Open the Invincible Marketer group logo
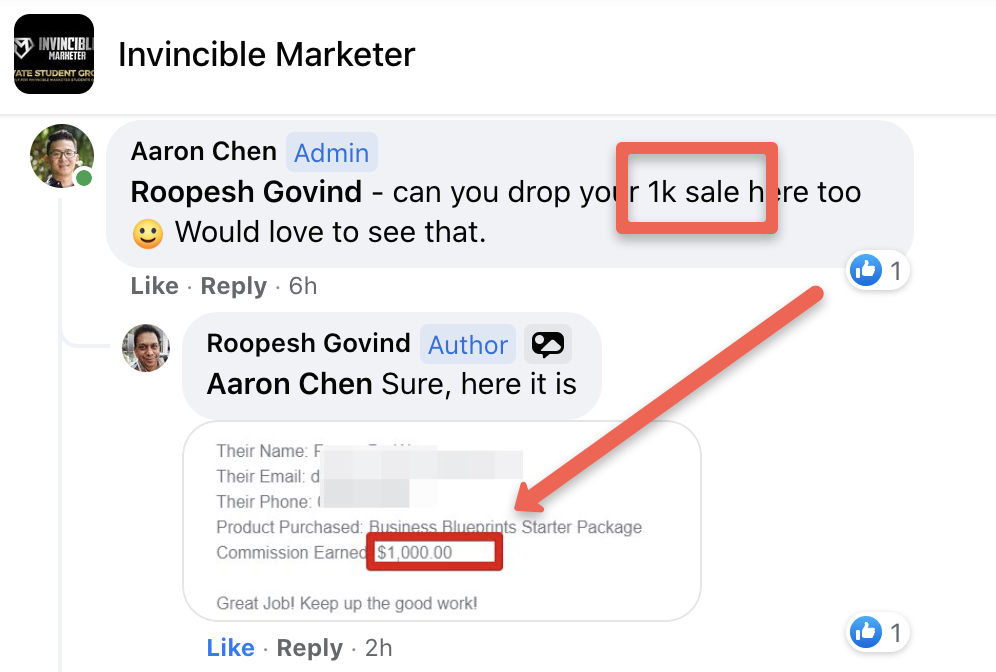The width and height of the screenshot is (996, 672). point(54,54)
